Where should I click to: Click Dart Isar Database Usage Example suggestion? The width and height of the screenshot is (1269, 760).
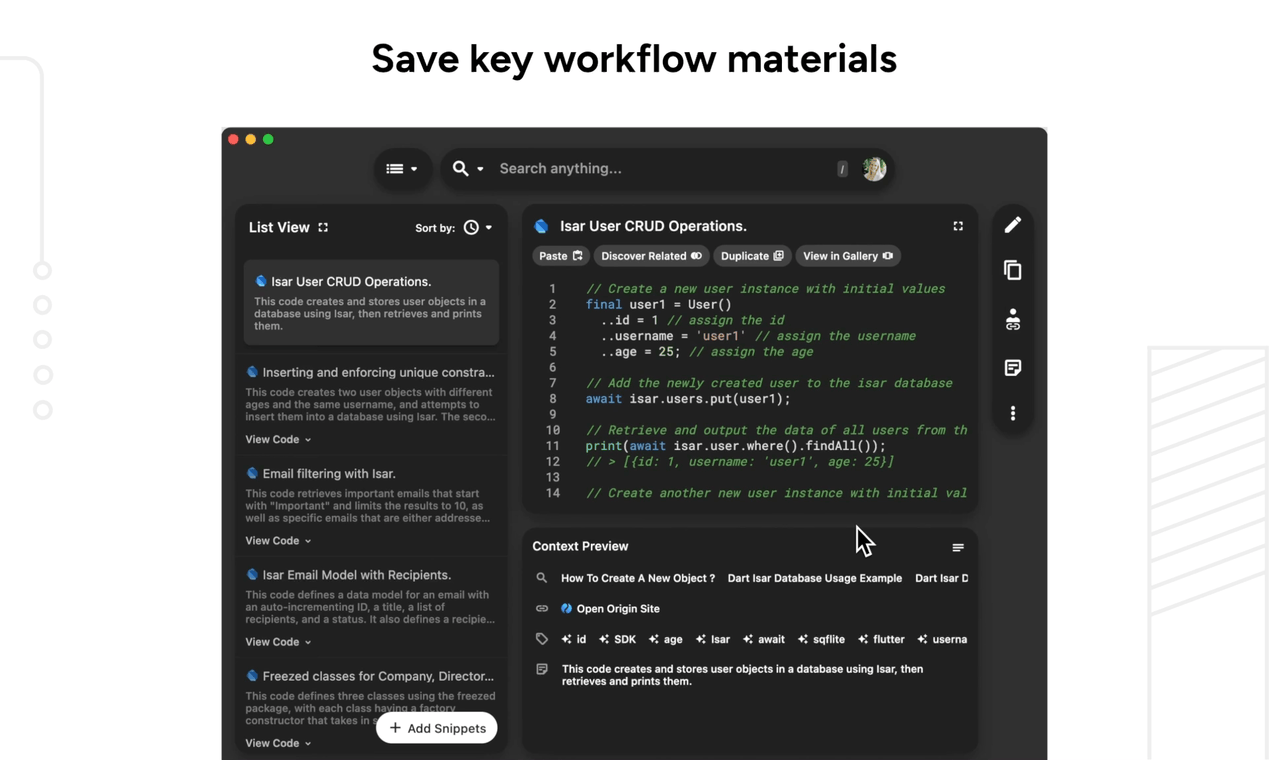click(x=814, y=578)
